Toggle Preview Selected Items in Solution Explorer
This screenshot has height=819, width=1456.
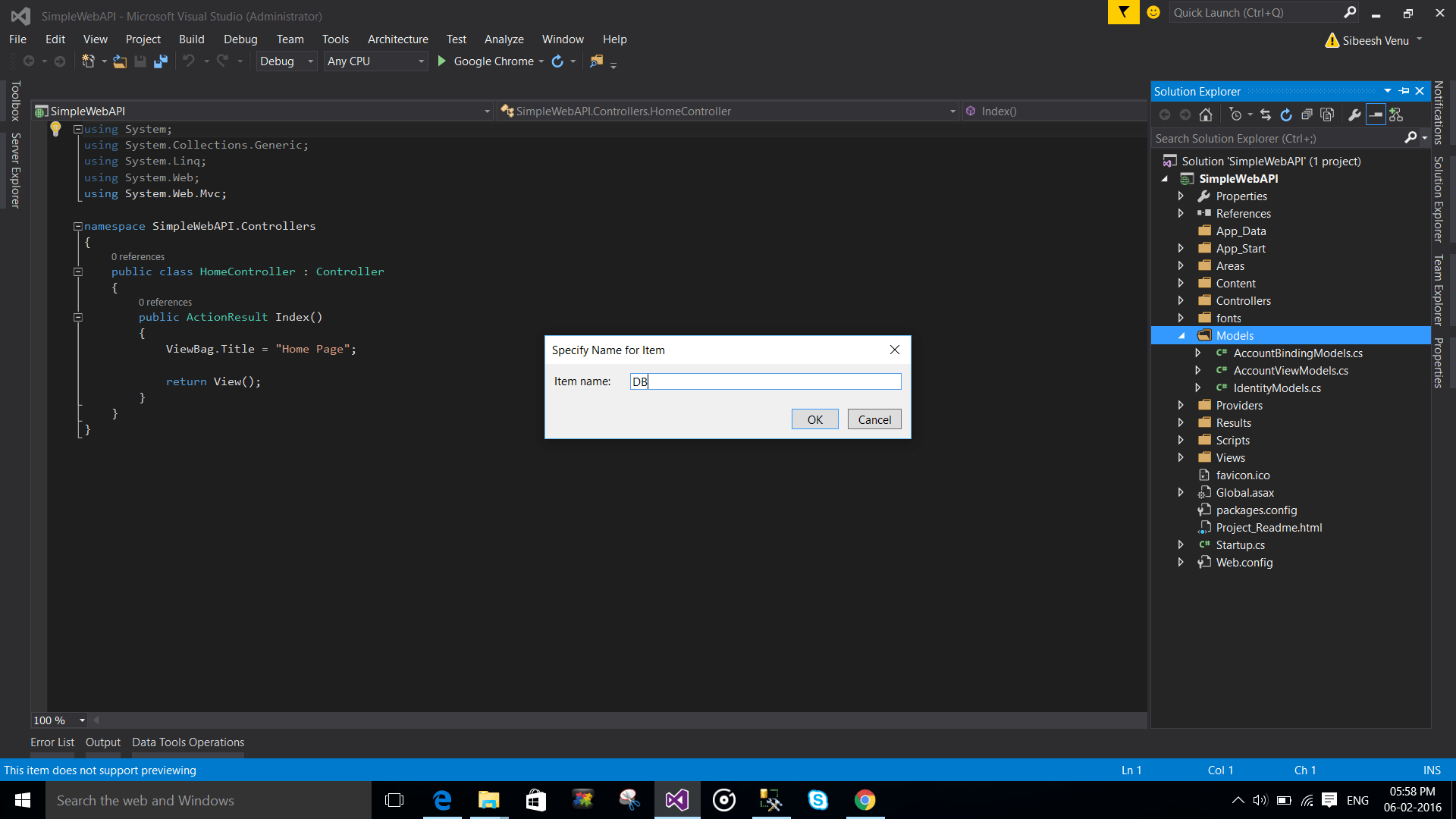(1376, 115)
